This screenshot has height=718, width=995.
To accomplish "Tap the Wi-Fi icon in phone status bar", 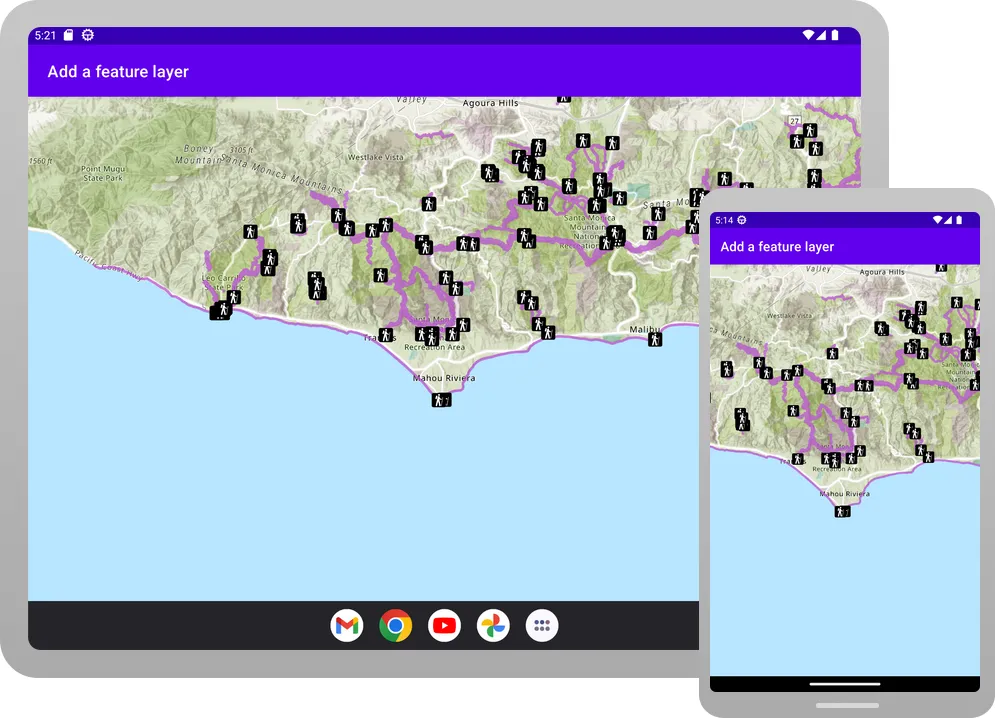I will click(x=937, y=220).
